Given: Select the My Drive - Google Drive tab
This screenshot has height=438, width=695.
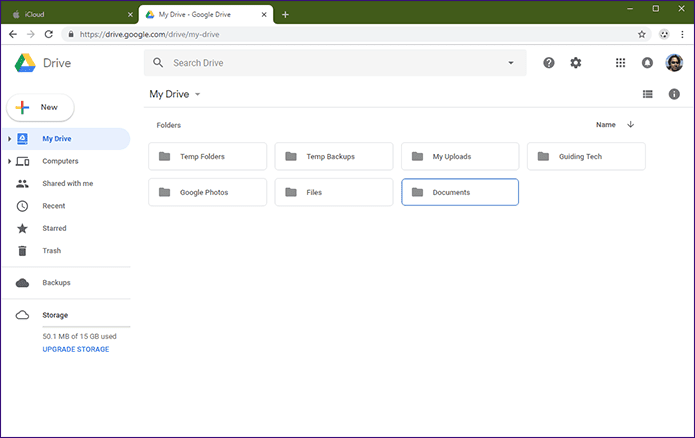Looking at the screenshot, I should point(206,14).
